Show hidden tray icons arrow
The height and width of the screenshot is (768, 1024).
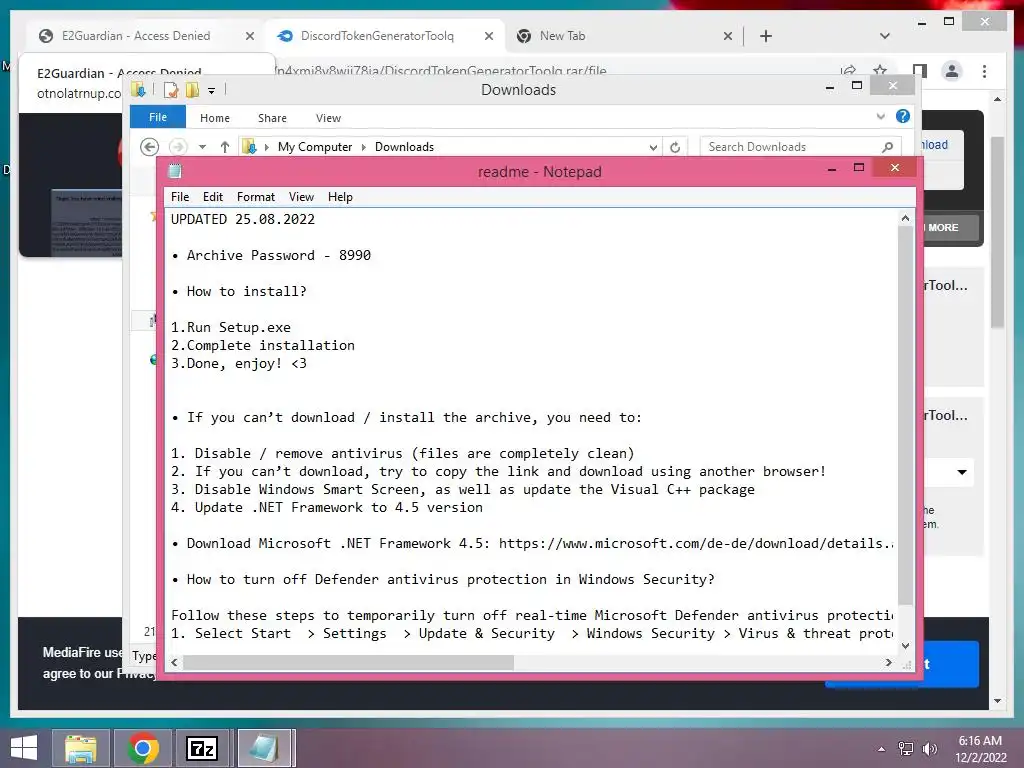[x=881, y=749]
